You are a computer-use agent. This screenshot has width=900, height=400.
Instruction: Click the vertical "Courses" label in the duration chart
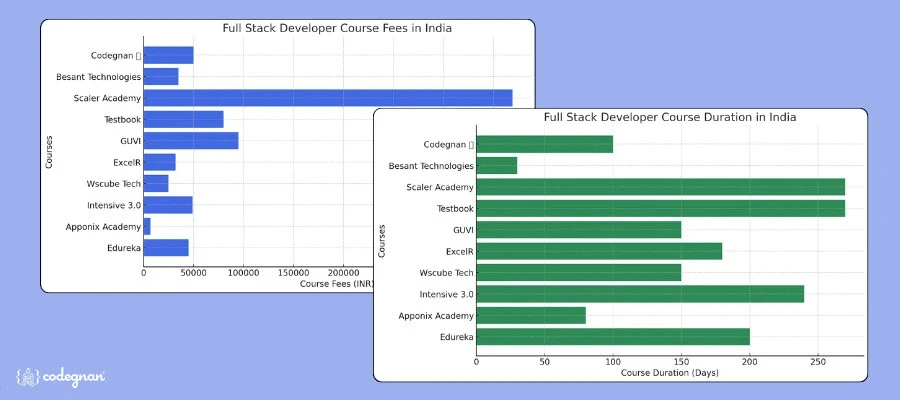[382, 240]
